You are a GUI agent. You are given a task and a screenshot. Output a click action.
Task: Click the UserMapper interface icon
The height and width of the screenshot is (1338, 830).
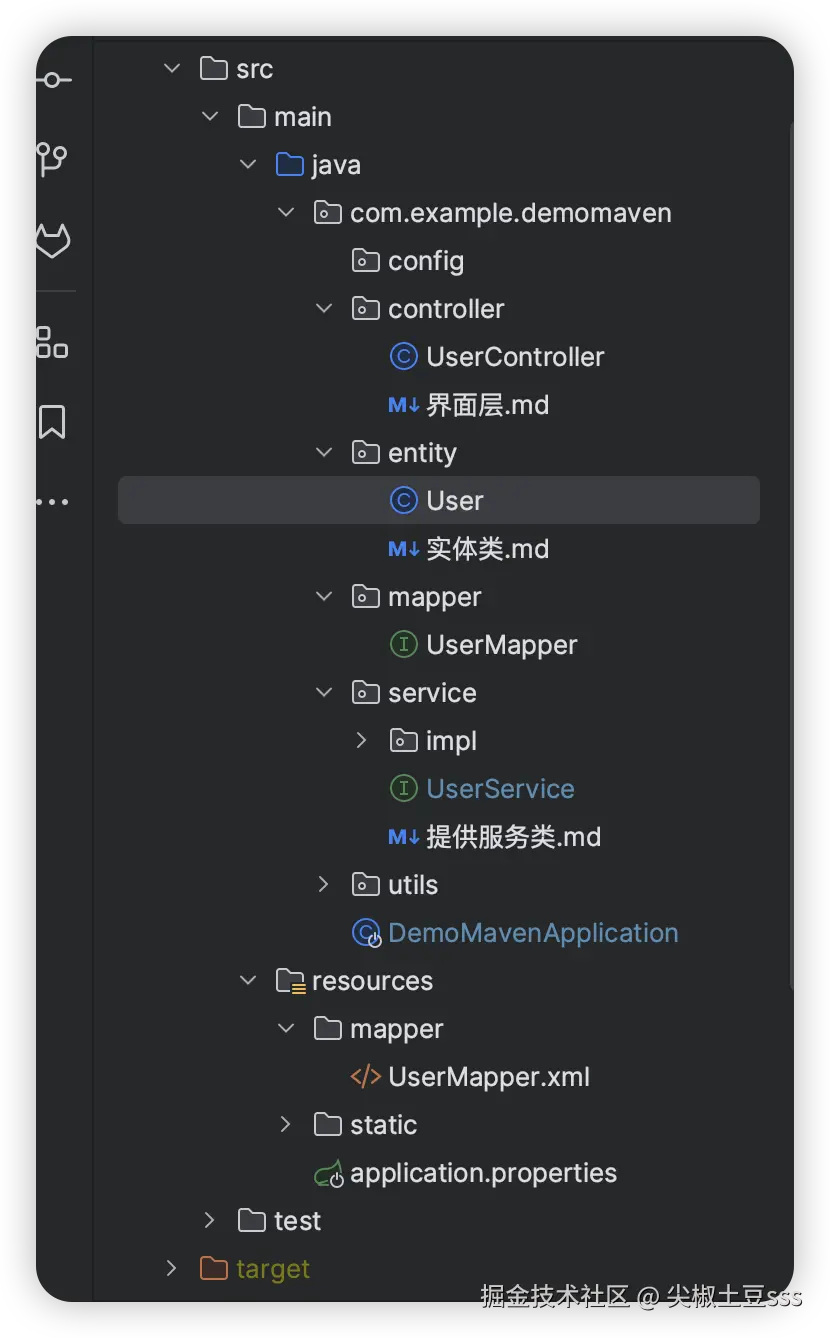click(403, 645)
